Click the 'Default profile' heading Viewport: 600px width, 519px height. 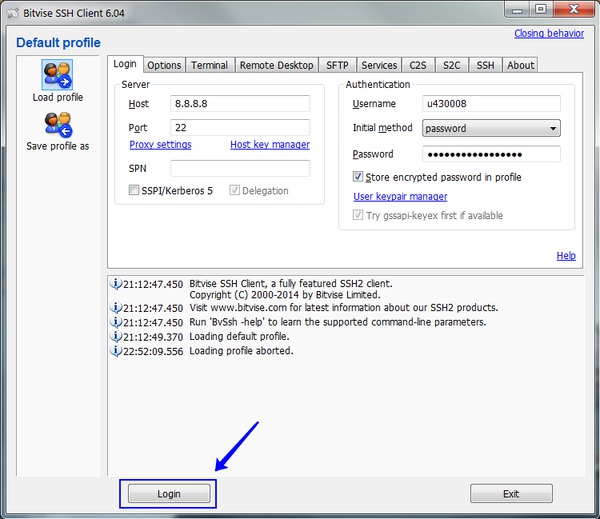coord(58,42)
